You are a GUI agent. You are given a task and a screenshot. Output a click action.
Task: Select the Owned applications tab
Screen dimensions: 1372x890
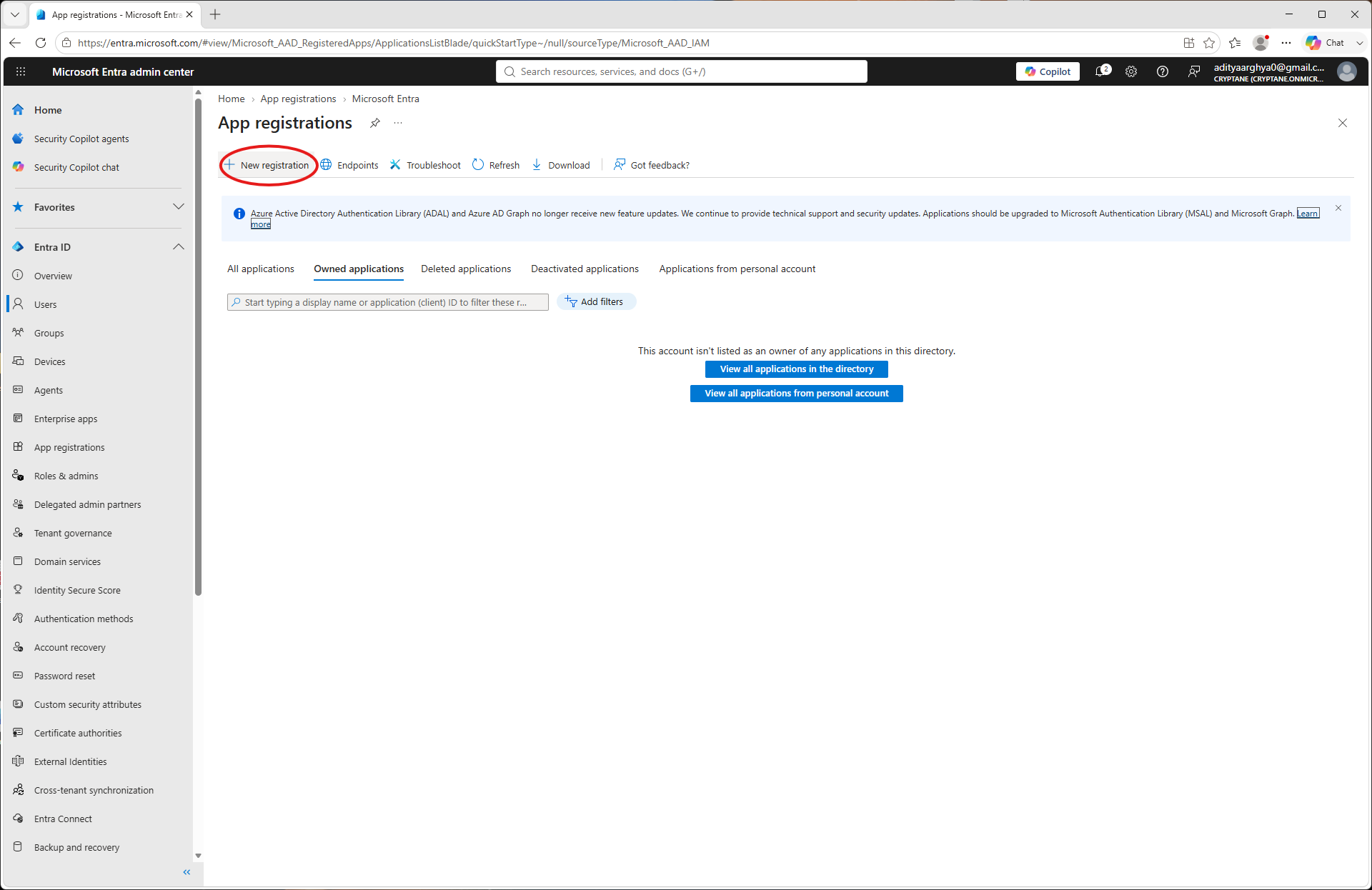pos(359,269)
